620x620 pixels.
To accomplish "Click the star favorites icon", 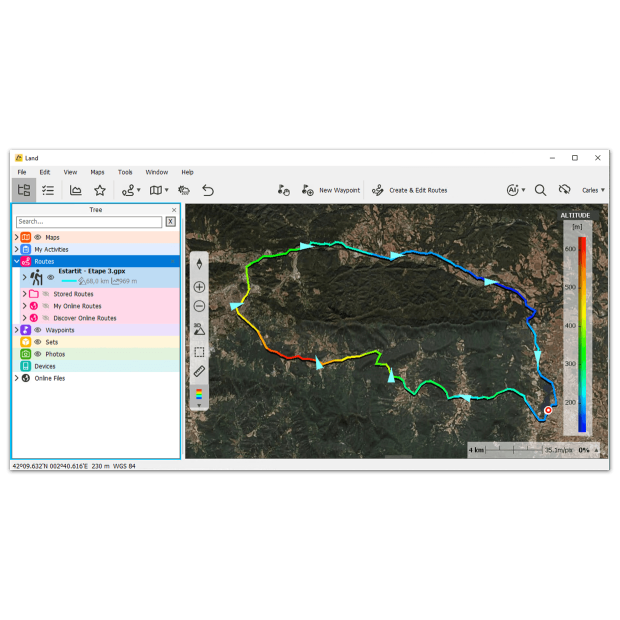I will 100,190.
